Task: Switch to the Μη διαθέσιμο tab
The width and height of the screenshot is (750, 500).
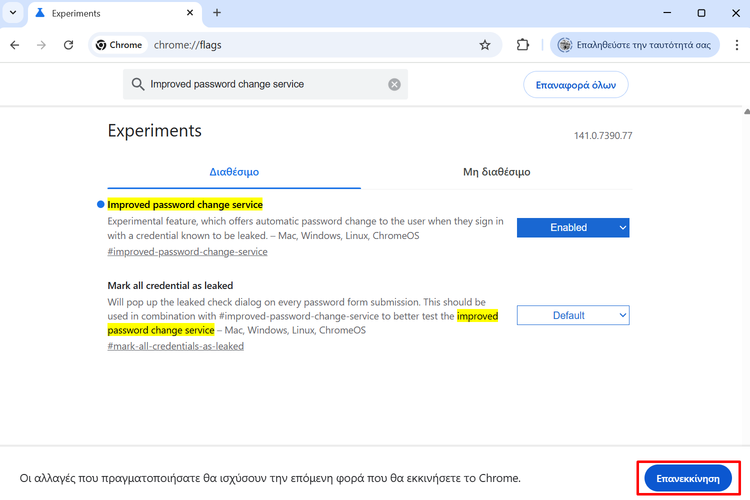Action: coord(496,172)
